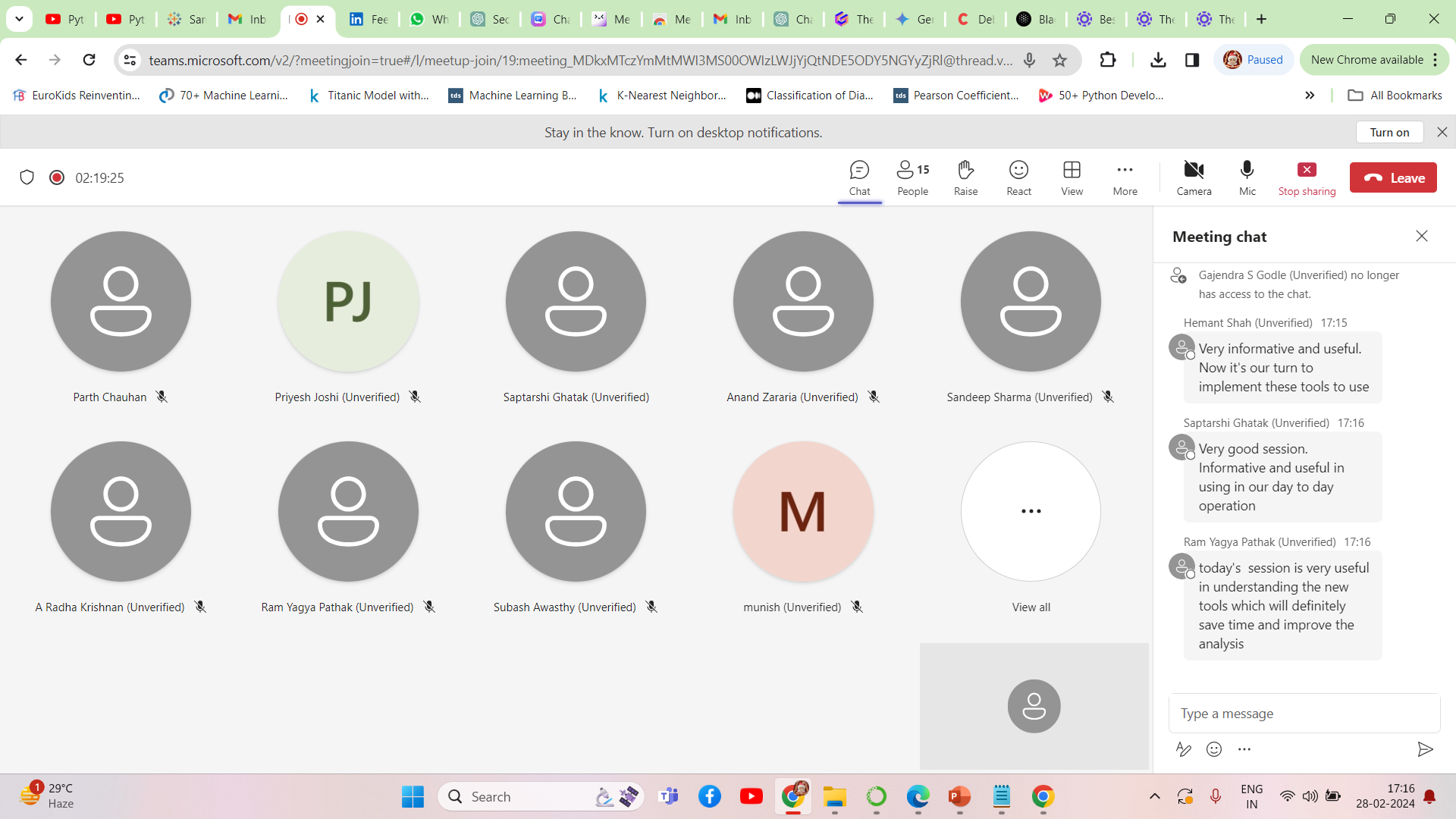
Task: Open the People participants list
Action: [912, 178]
